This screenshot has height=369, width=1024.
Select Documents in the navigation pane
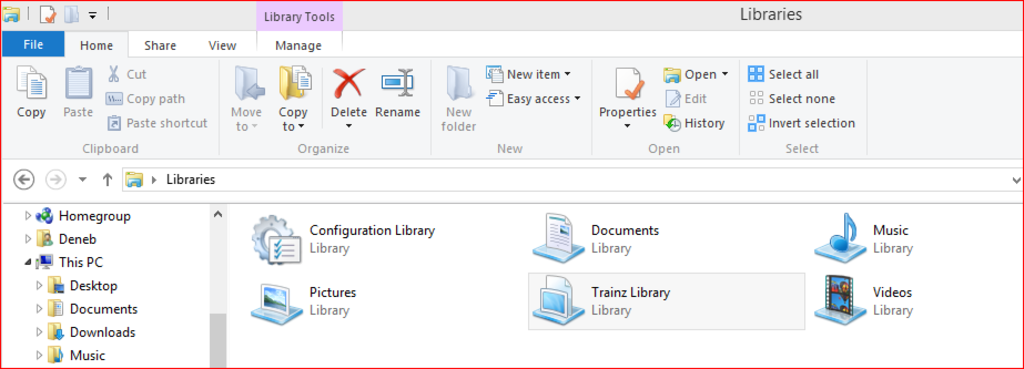104,308
